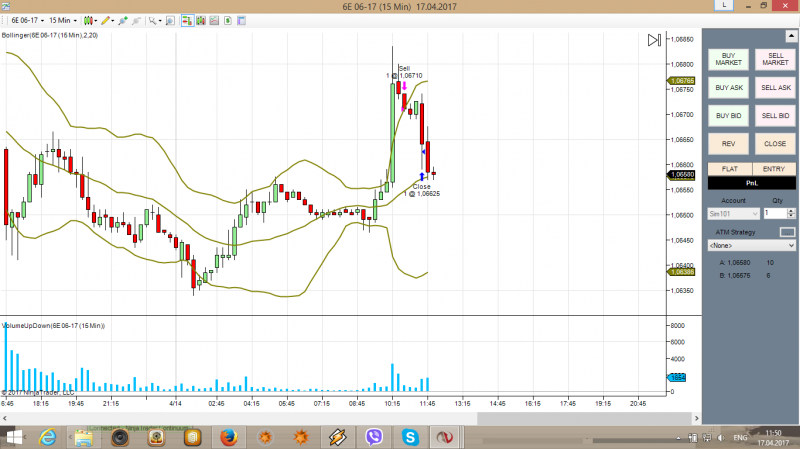800x449 pixels.
Task: Open Firefox from the taskbar
Action: click(229, 437)
